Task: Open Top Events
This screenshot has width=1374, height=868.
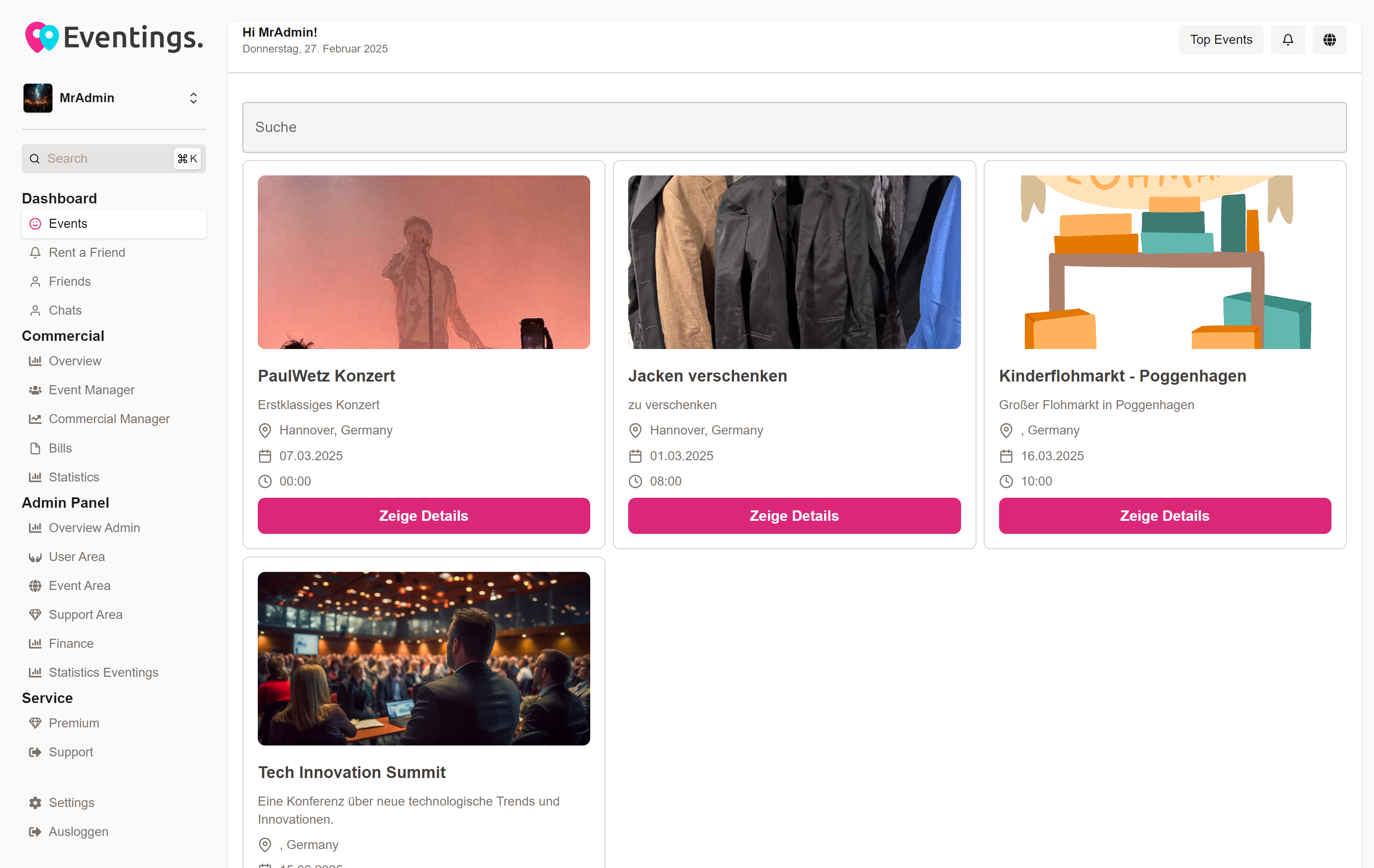Action: coord(1221,39)
